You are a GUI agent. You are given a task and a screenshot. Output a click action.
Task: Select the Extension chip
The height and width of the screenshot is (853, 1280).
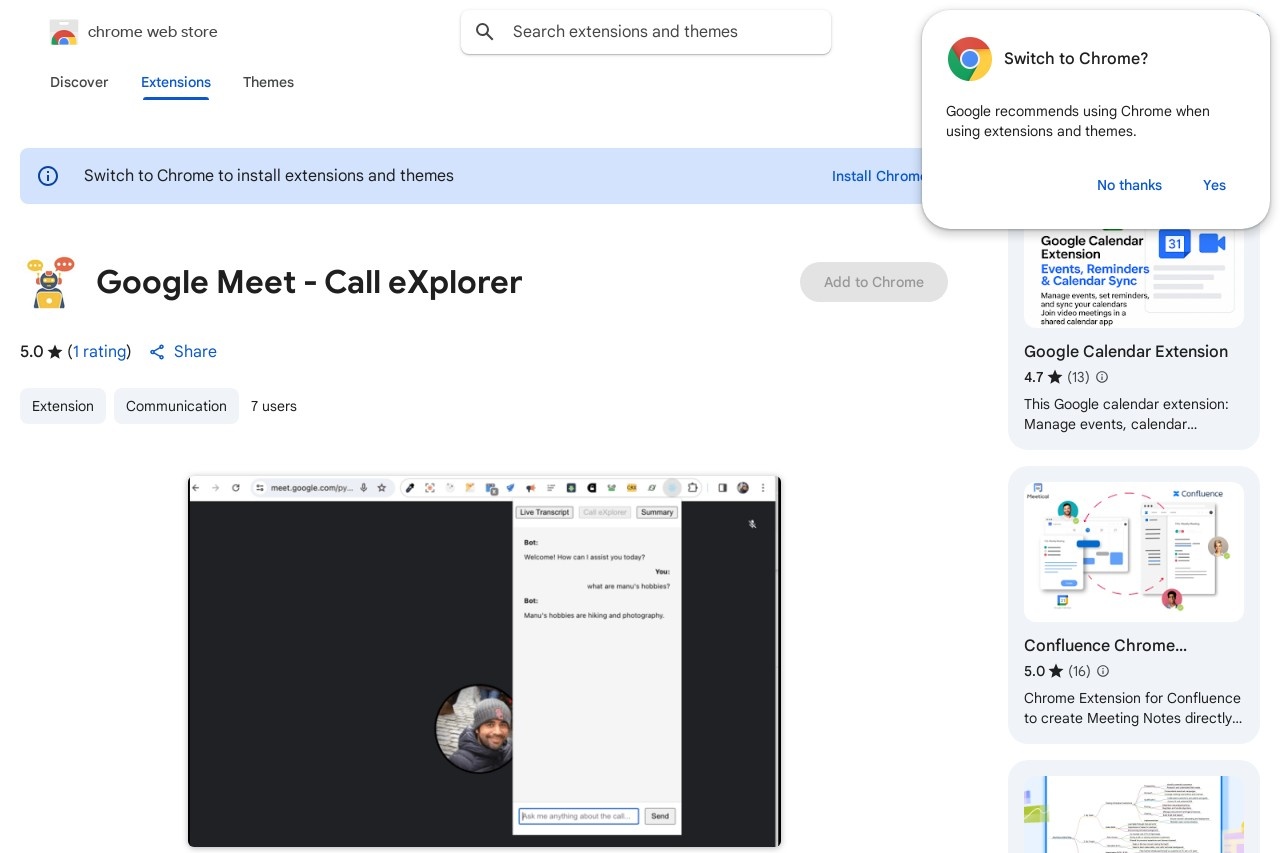[63, 406]
